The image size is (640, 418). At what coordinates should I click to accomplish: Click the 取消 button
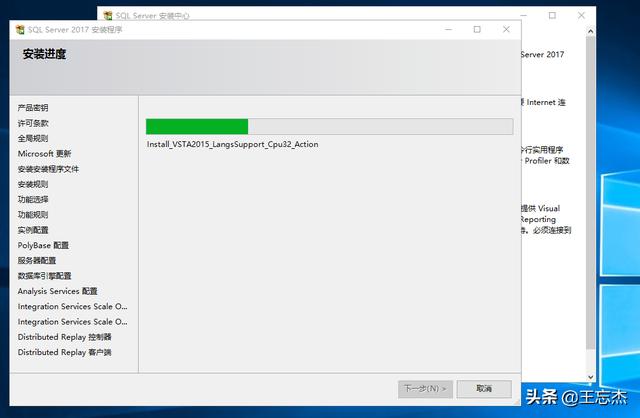tap(484, 389)
